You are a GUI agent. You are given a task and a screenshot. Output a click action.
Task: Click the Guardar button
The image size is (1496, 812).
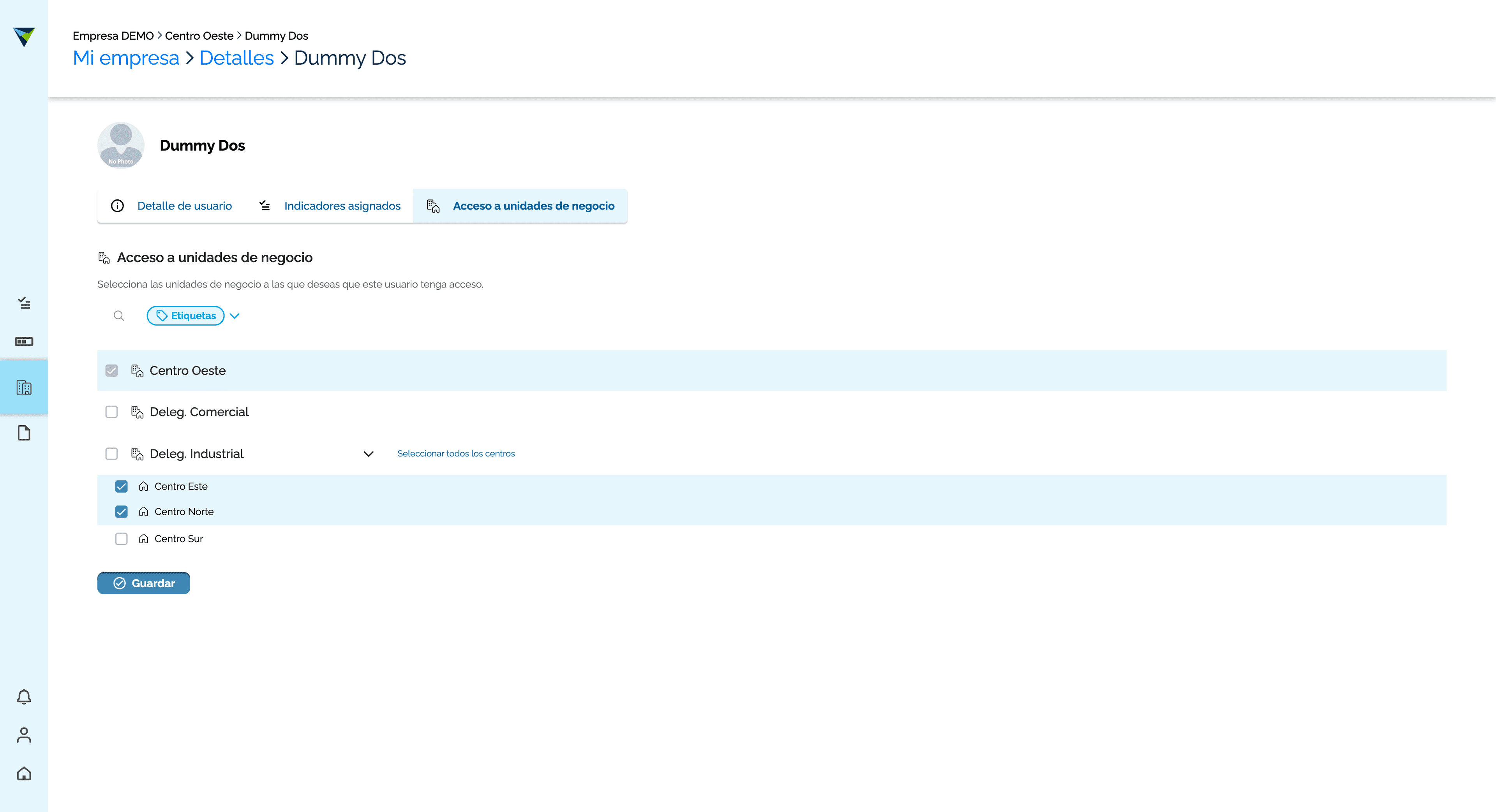[x=144, y=583]
